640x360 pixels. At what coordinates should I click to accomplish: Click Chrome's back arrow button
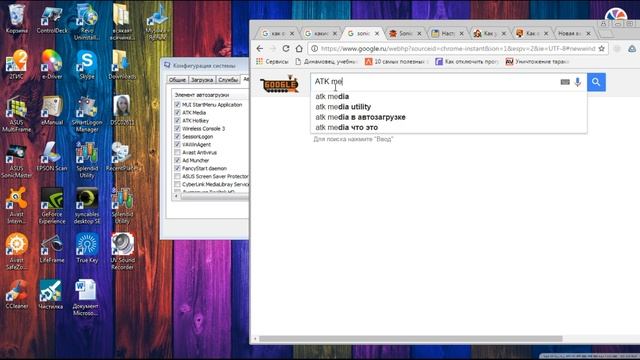[x=260, y=49]
